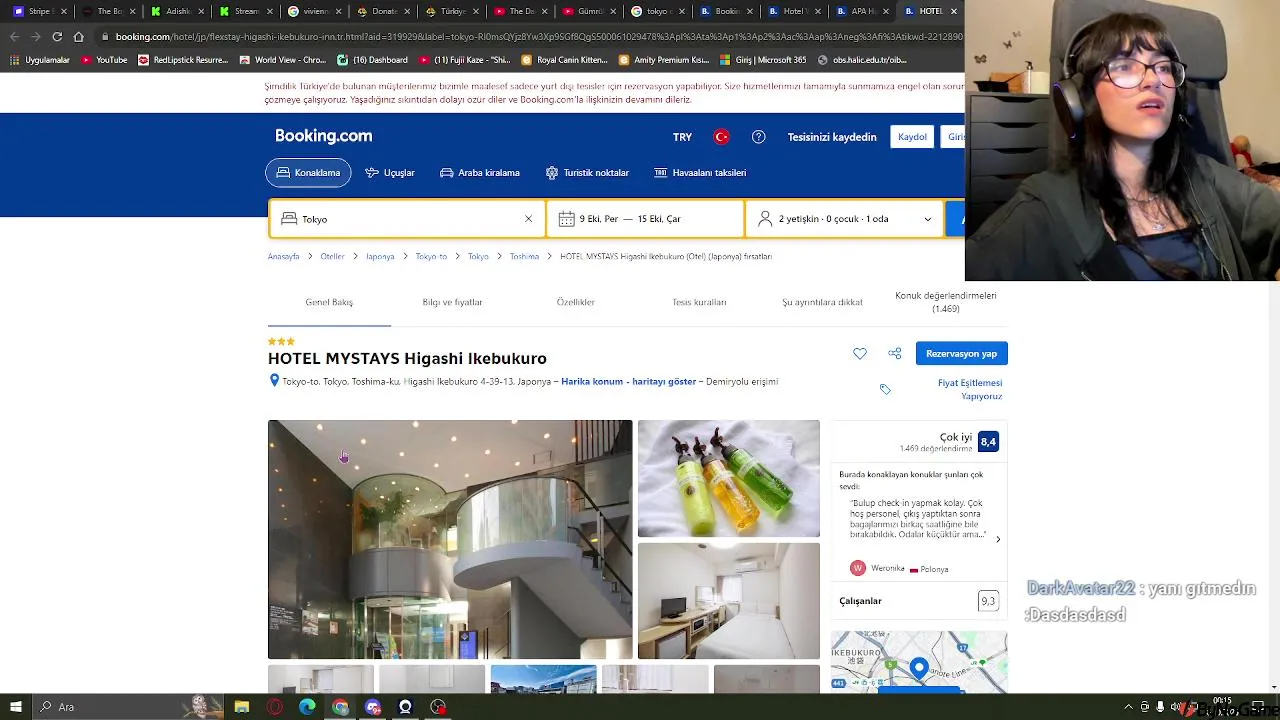Click the browser back arrow
1280x720 pixels.
tap(14, 37)
